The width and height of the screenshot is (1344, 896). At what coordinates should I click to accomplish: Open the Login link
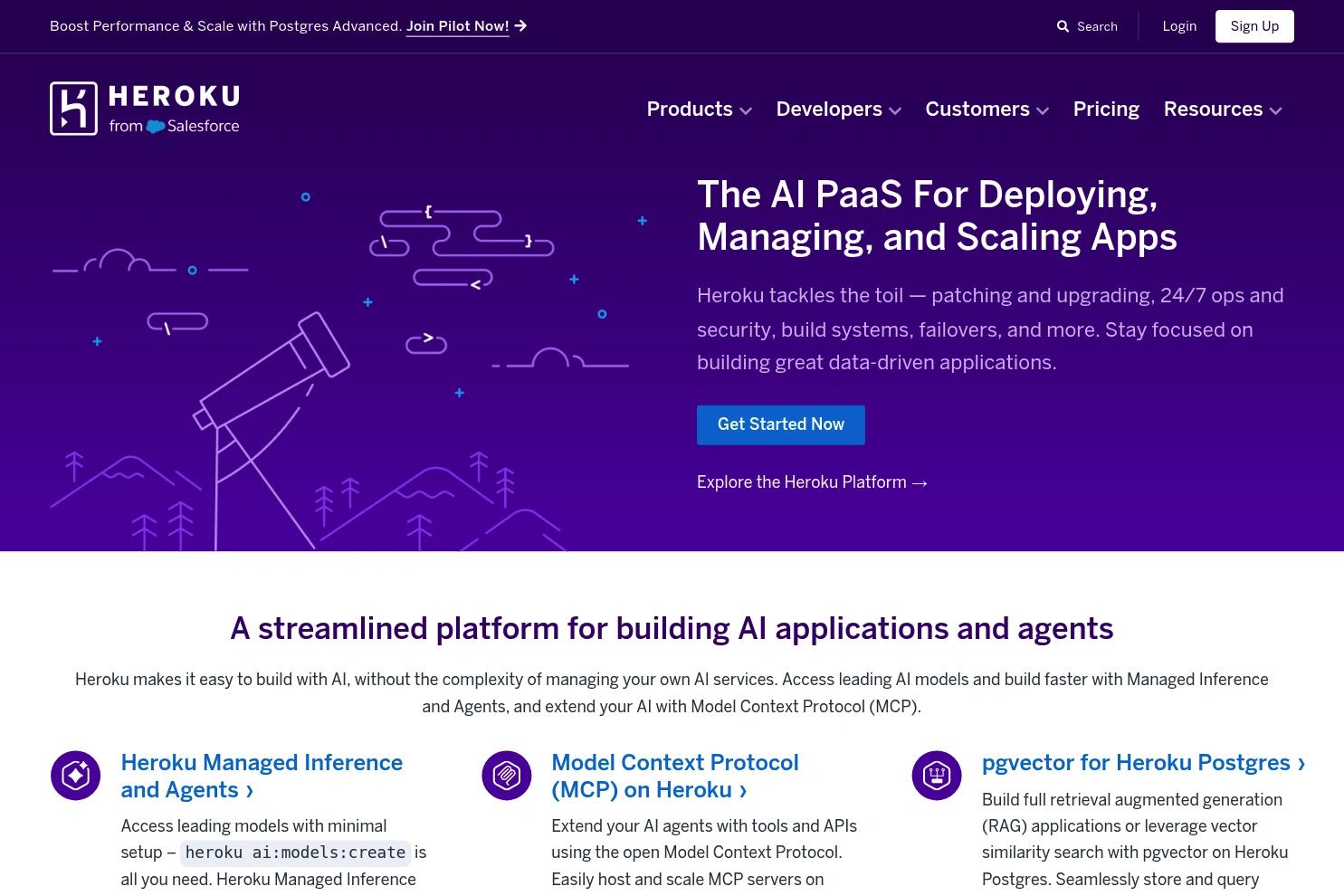(x=1179, y=26)
